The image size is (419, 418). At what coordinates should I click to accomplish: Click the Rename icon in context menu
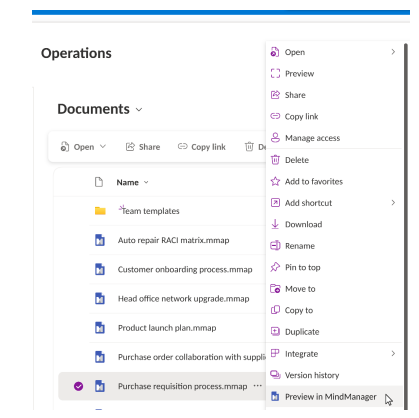pyautogui.click(x=275, y=246)
